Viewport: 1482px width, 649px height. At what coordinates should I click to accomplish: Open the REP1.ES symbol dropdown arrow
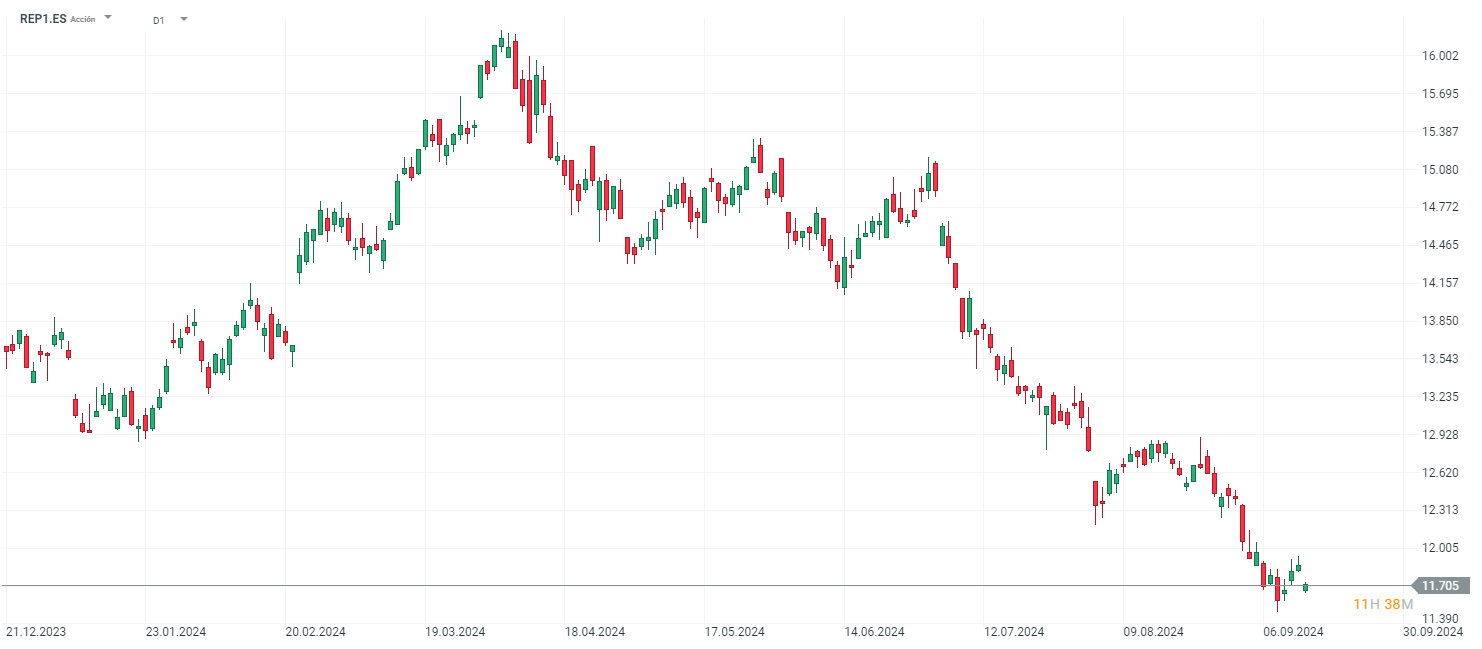click(x=108, y=18)
